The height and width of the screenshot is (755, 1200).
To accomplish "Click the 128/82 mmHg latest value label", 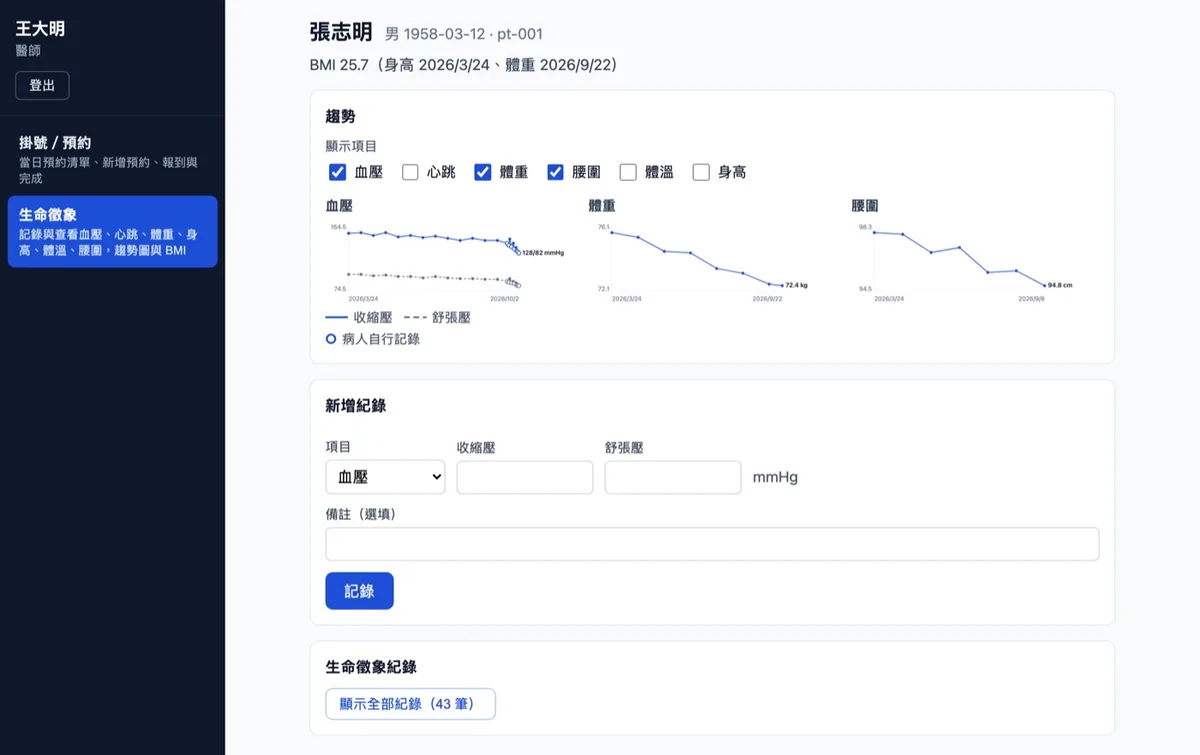I will click(x=543, y=253).
